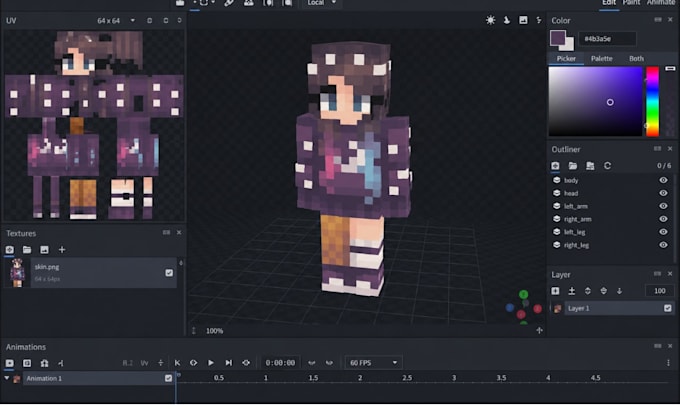Jump to the timeline start
This screenshot has height=409, width=680.
[177, 363]
